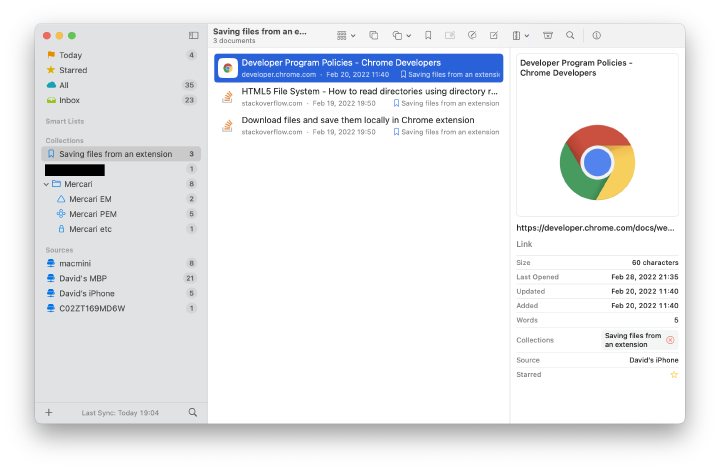Click the Stack Overflow icon on Download files row
This screenshot has height=470, width=720.
(x=227, y=125)
